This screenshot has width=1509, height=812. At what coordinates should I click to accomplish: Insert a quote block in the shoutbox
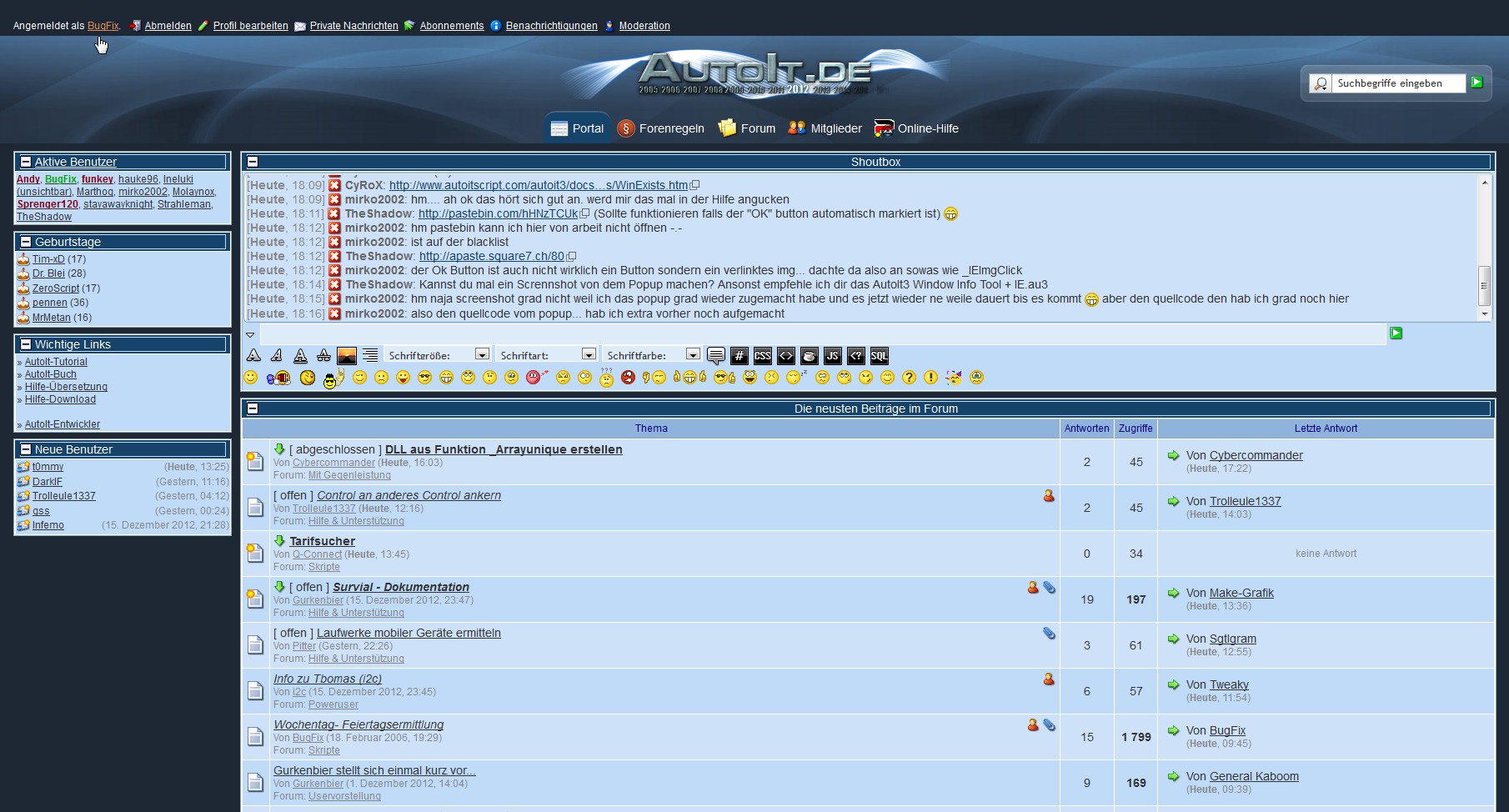pyautogui.click(x=715, y=356)
